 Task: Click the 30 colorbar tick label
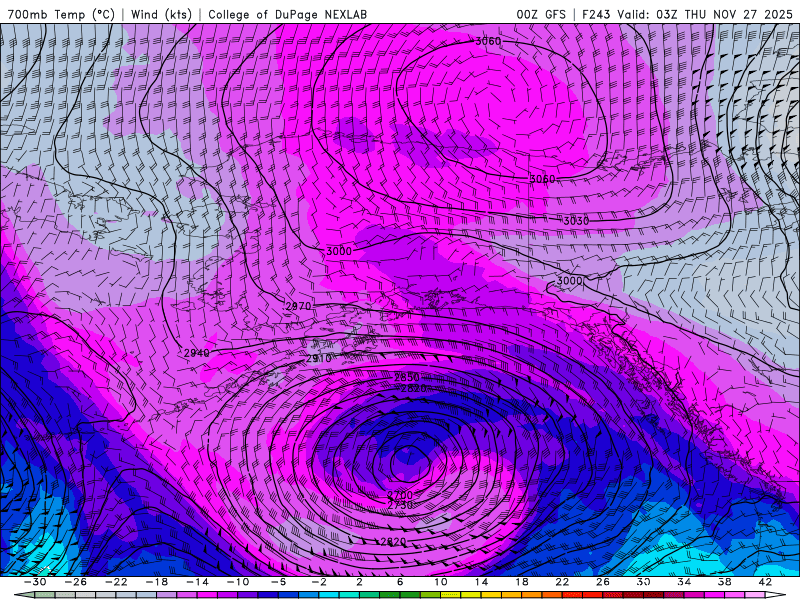tap(643, 582)
